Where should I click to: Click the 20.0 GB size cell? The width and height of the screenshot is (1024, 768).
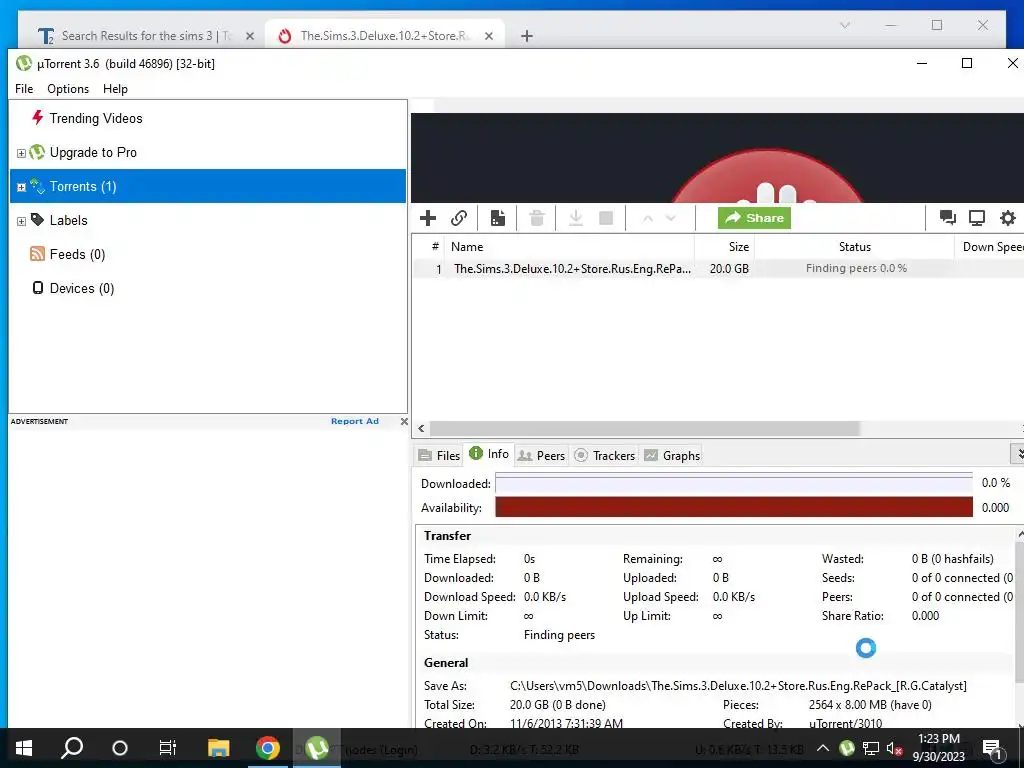click(x=729, y=268)
